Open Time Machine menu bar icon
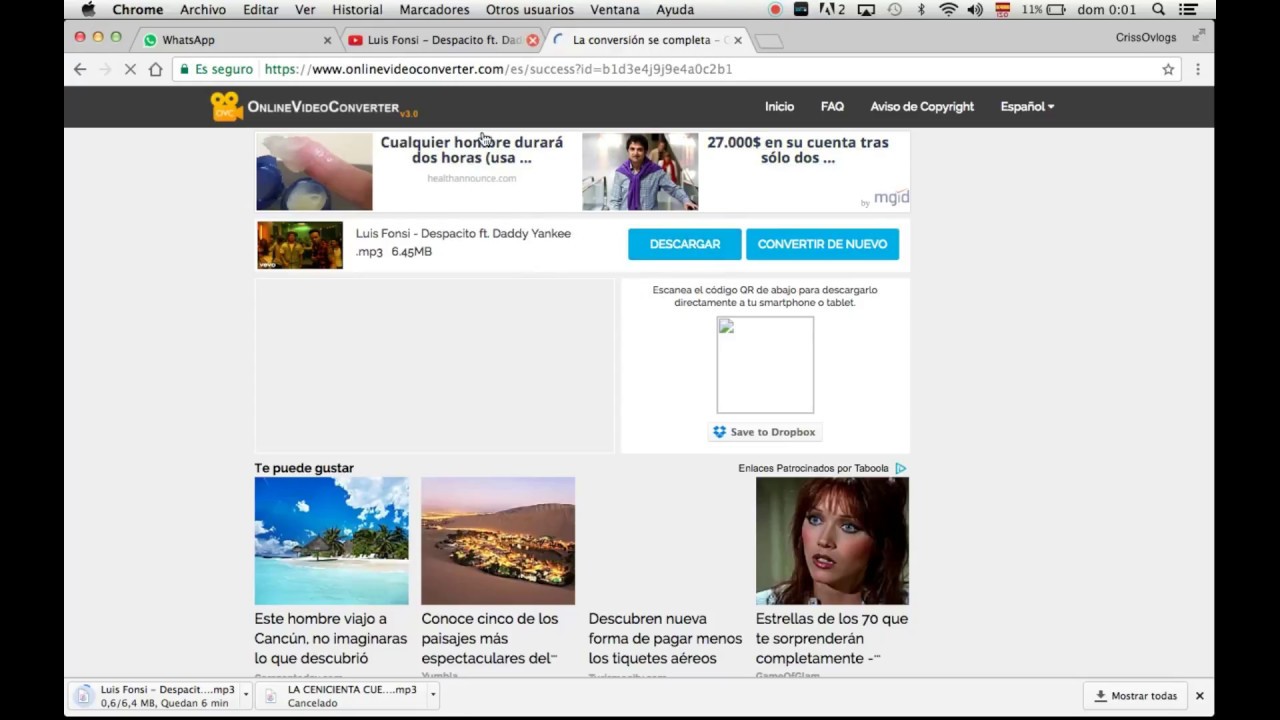 coord(894,9)
